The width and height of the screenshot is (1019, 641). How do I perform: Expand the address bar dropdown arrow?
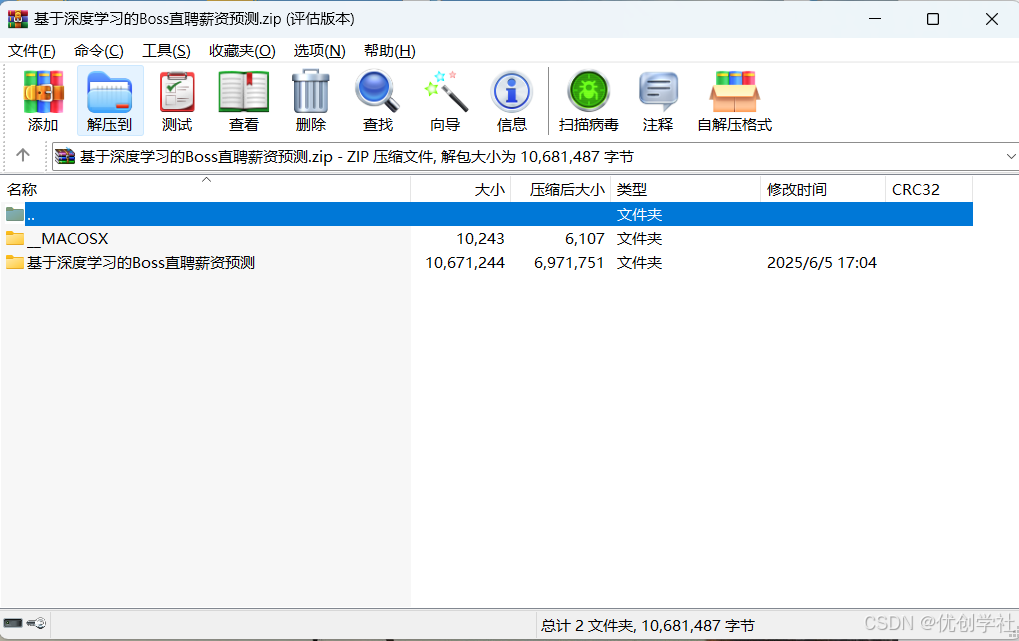coord(1010,156)
